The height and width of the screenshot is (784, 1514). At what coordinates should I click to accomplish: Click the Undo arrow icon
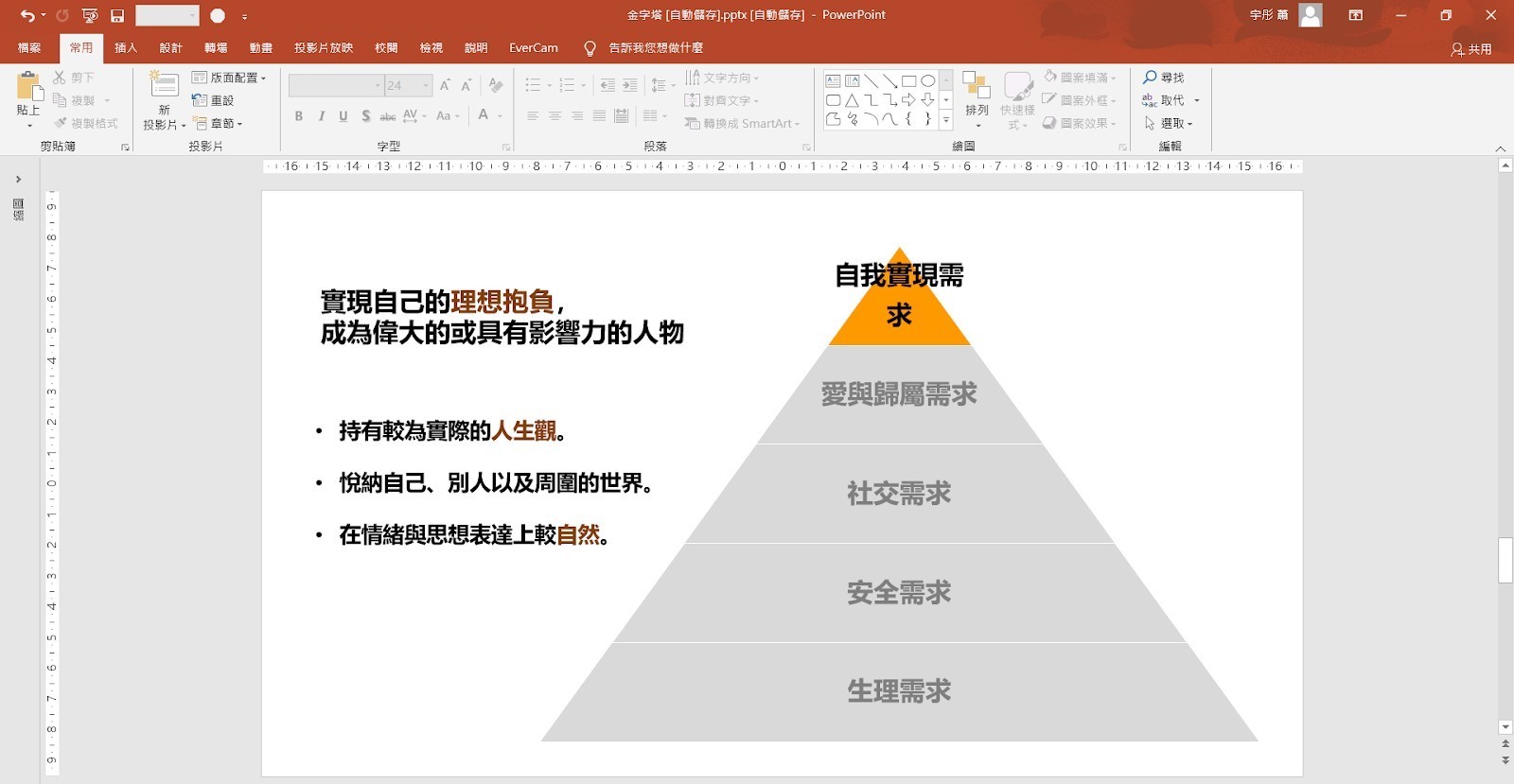(x=27, y=15)
